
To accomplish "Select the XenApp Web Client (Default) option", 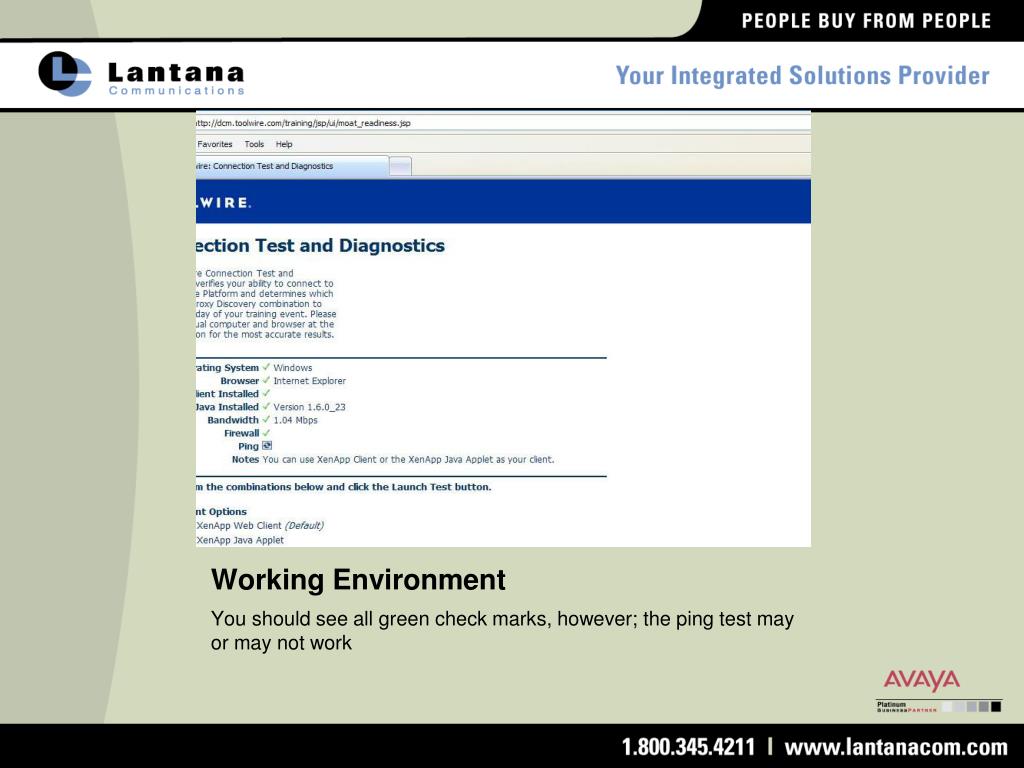I will [x=260, y=526].
